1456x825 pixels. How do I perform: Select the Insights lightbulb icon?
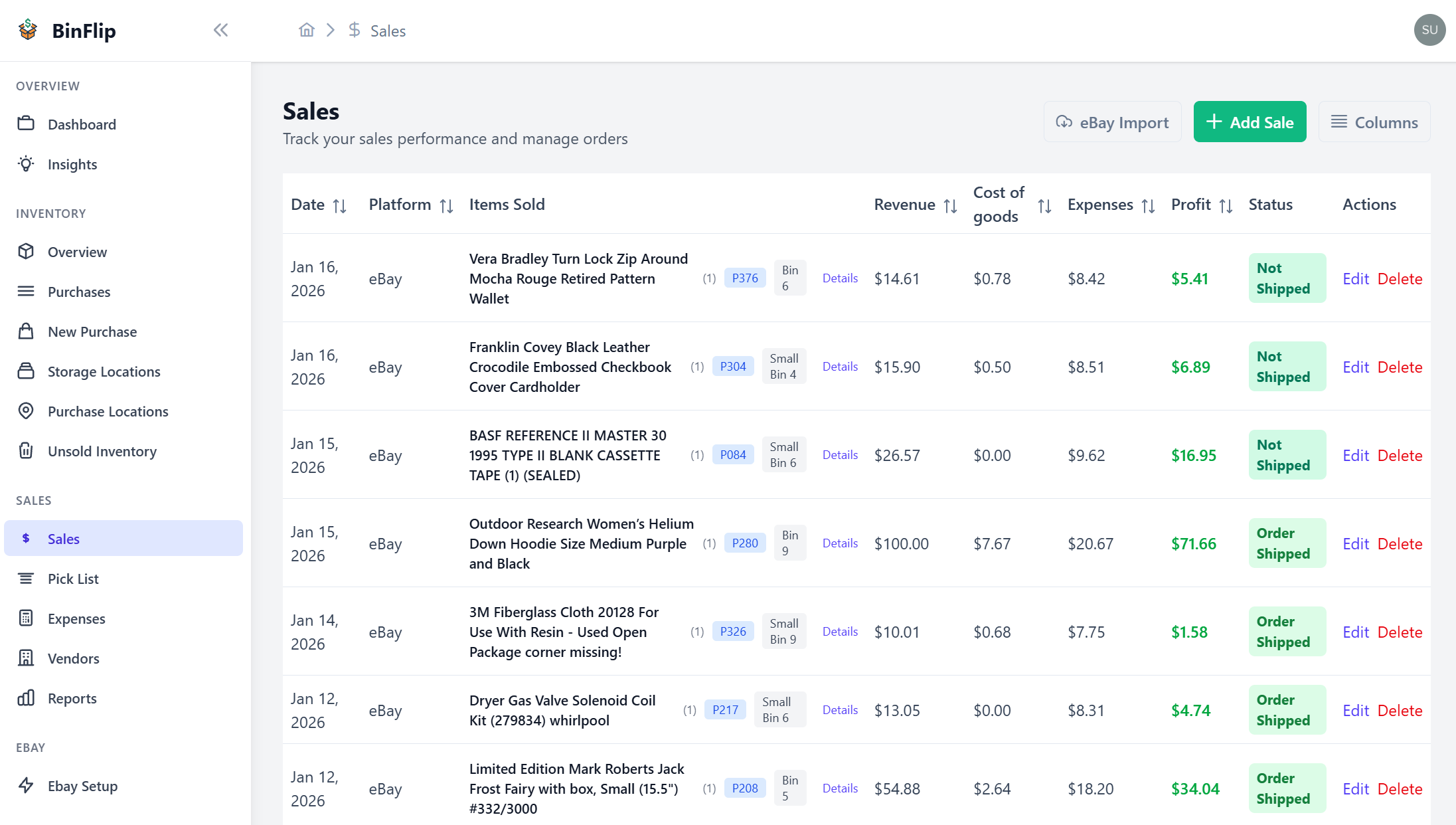tap(26, 164)
